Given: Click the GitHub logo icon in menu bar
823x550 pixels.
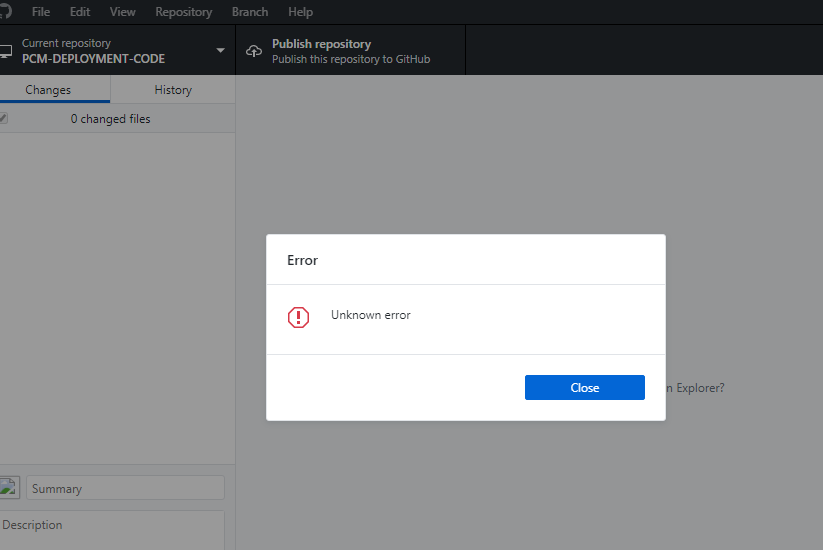Looking at the screenshot, I should [x=5, y=10].
